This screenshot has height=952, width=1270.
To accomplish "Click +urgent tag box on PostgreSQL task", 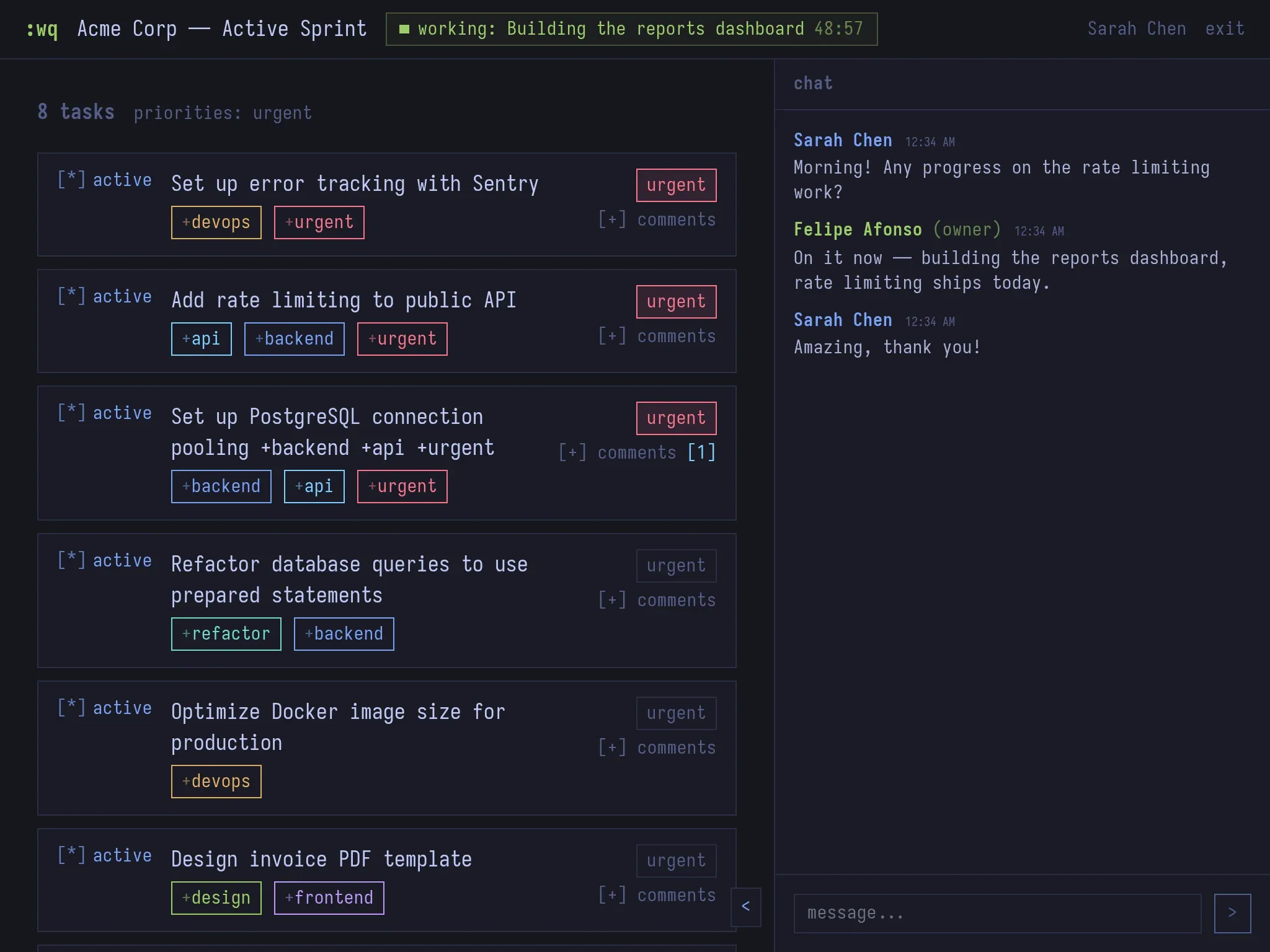I will (402, 487).
